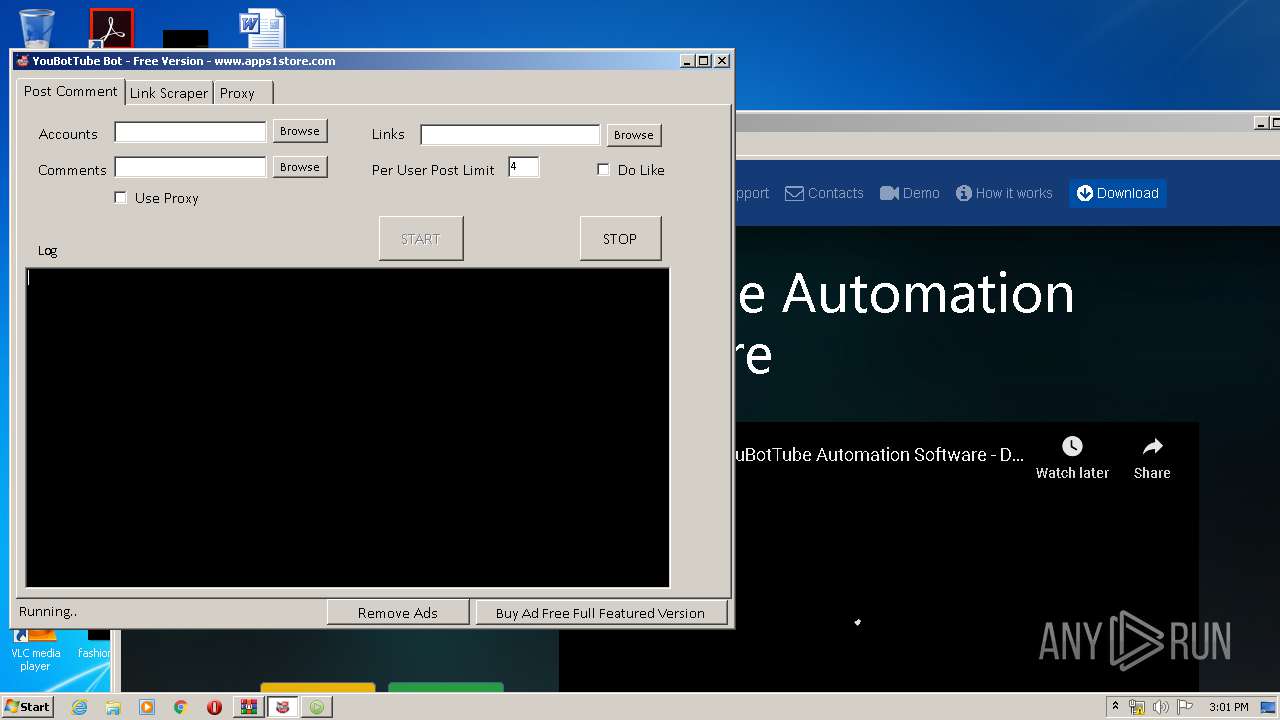Click the YouBotTube title bar app icon
Screen dimensions: 1280x720
[22, 61]
